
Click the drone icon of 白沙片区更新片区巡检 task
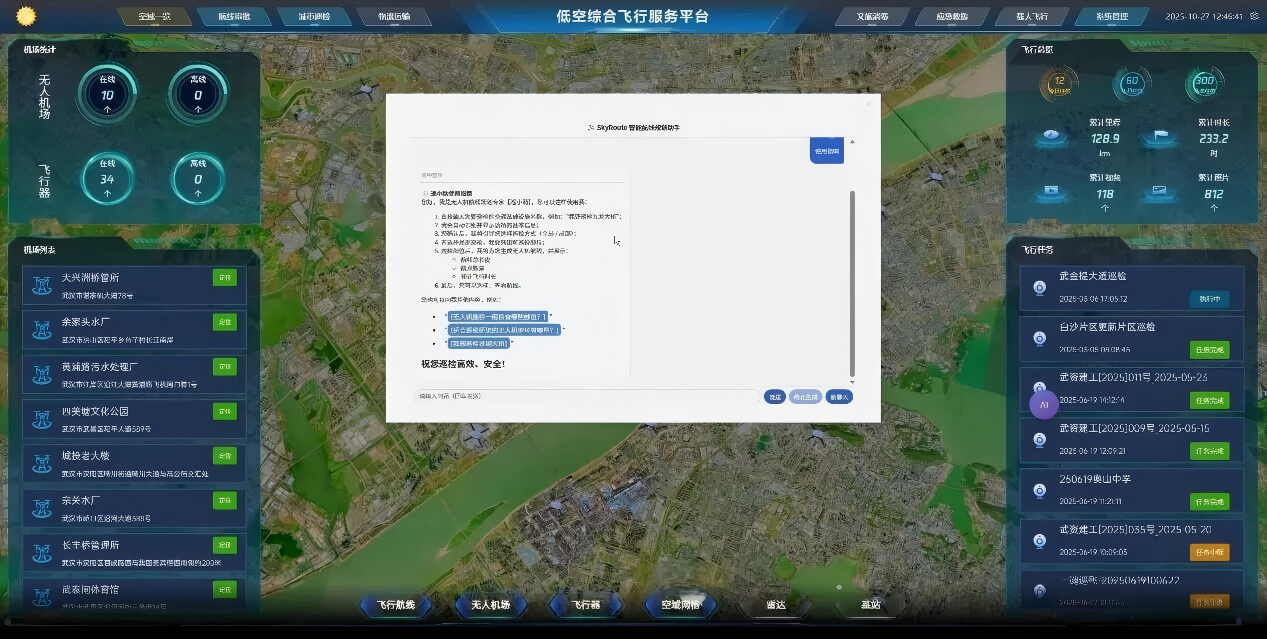(x=1040, y=338)
